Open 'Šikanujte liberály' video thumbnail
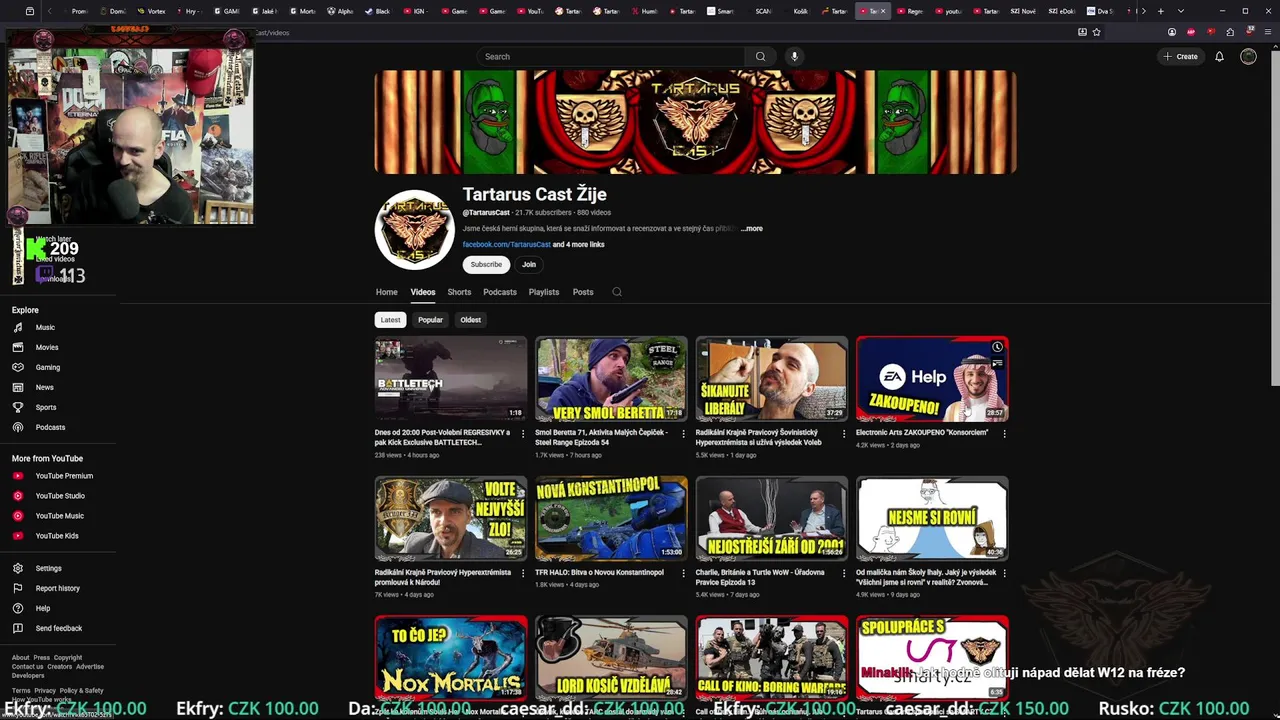This screenshot has width=1280, height=720. (x=772, y=379)
